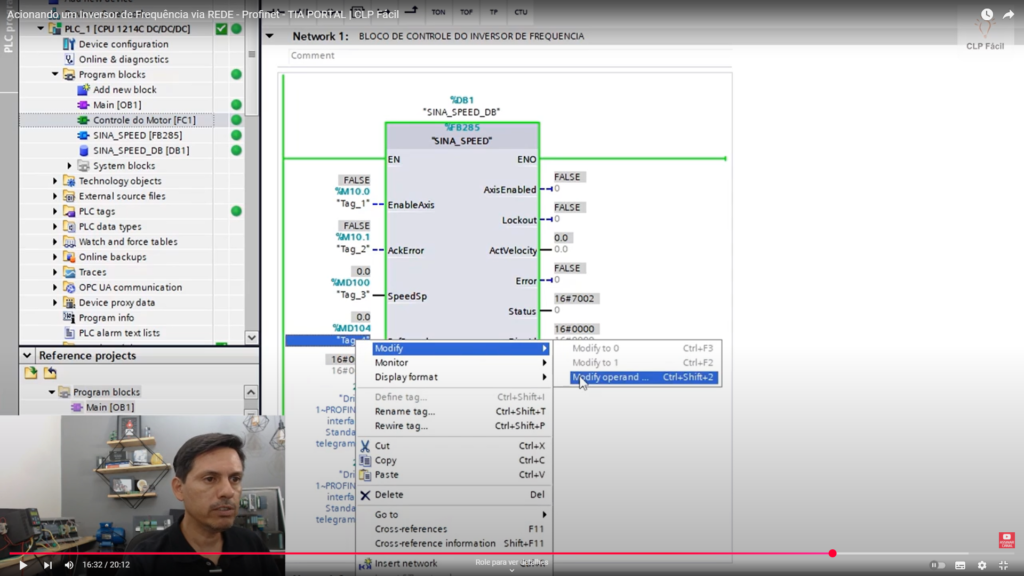Click the Share arrow icon
This screenshot has width=1024, height=576.
tap(1009, 14)
